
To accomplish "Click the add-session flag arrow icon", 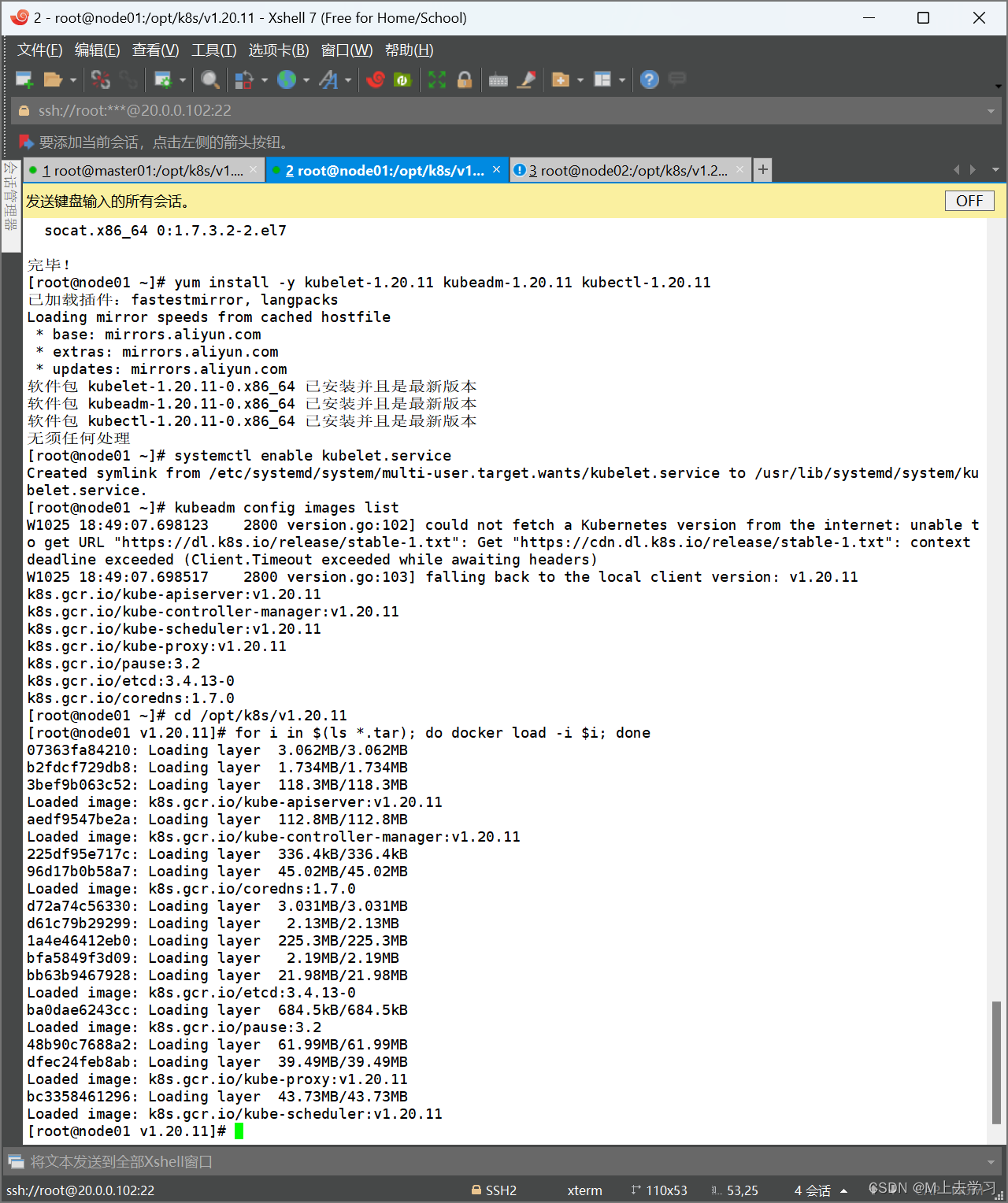I will pyautogui.click(x=26, y=142).
